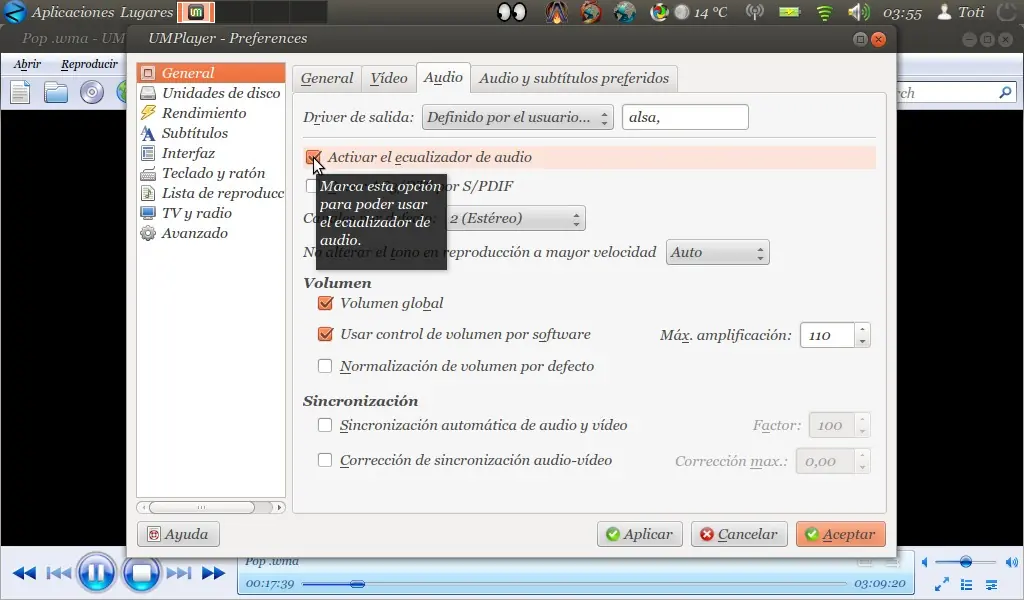The height and width of the screenshot is (600, 1024).
Task: Toggle Usar control de volumen por software
Action: pos(325,334)
